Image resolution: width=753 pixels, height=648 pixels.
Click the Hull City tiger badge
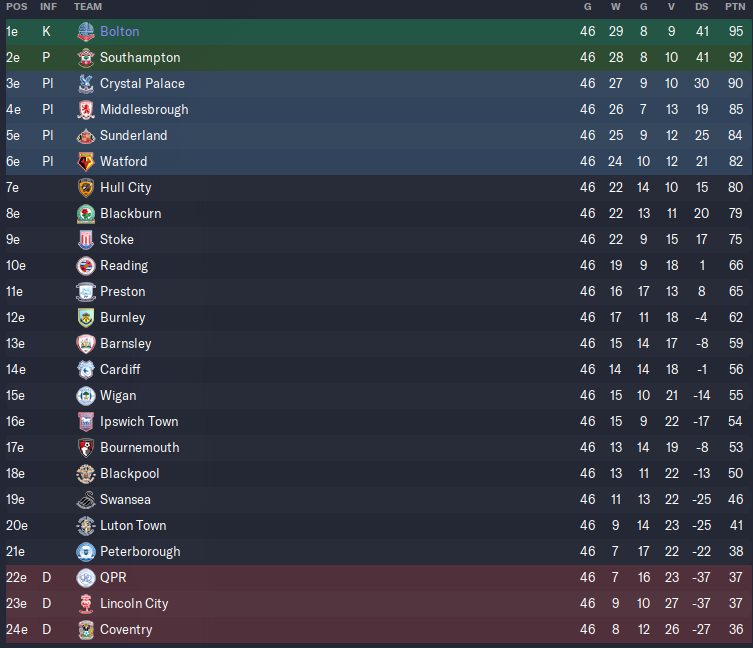86,187
